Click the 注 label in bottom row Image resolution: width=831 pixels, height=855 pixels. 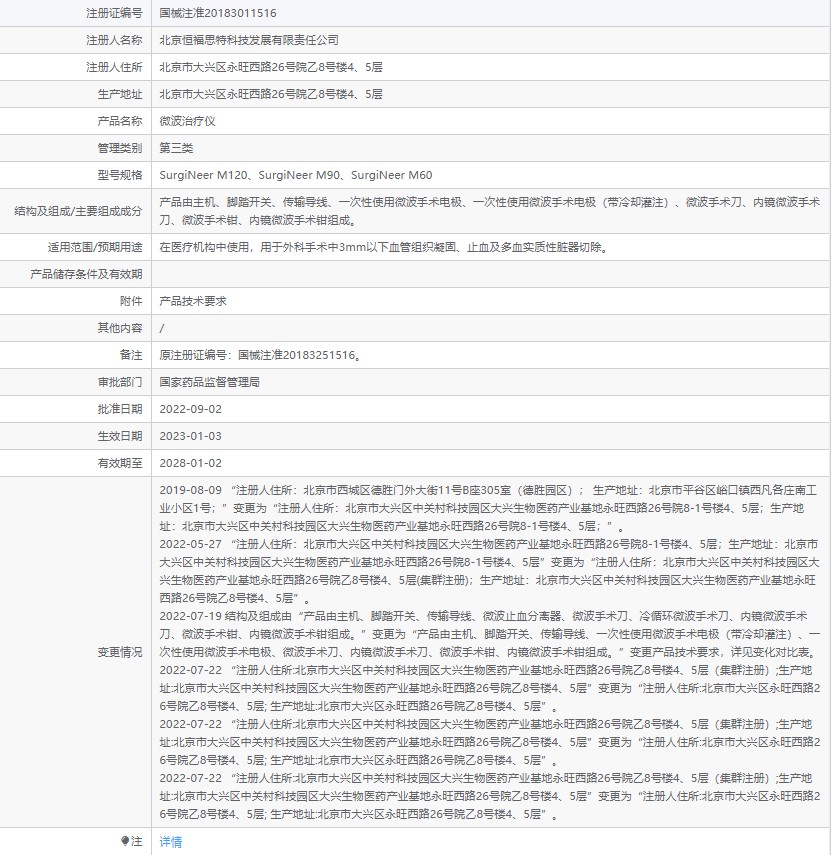(x=136, y=842)
